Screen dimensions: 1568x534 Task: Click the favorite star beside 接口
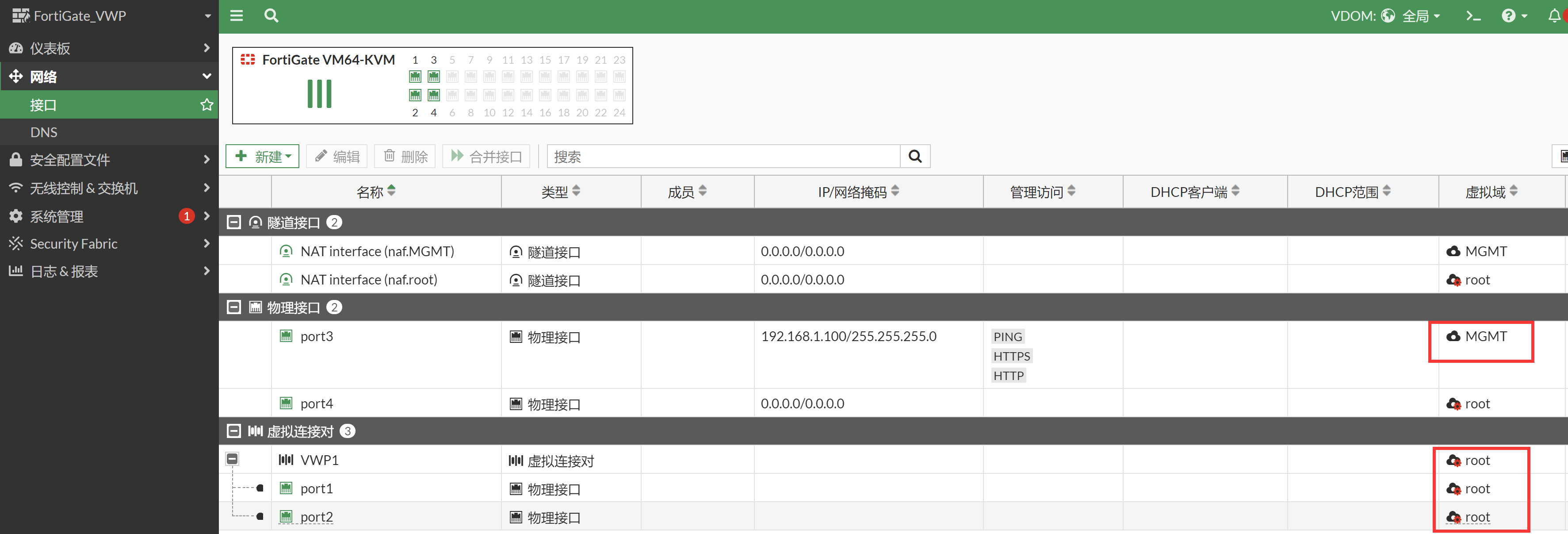click(x=207, y=105)
